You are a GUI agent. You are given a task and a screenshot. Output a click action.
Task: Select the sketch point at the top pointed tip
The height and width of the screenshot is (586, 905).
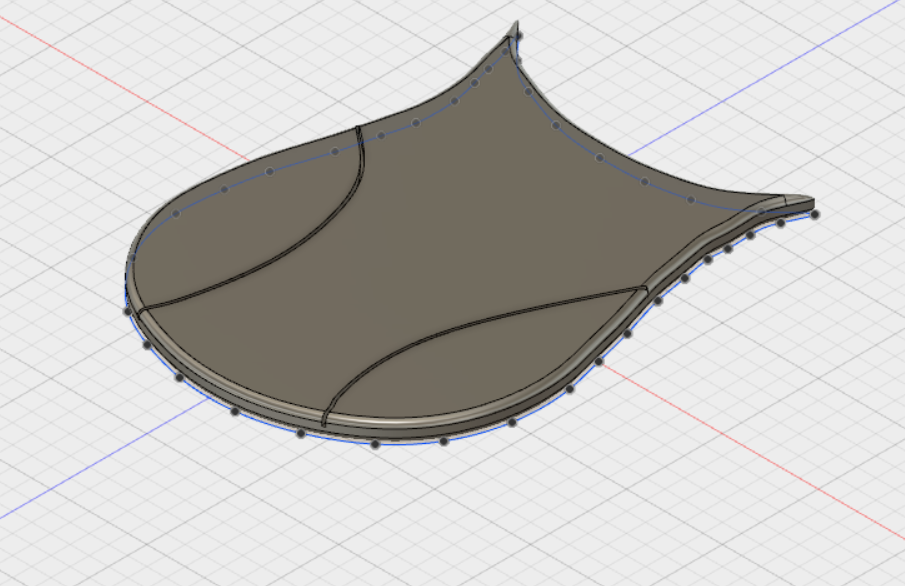(x=518, y=36)
